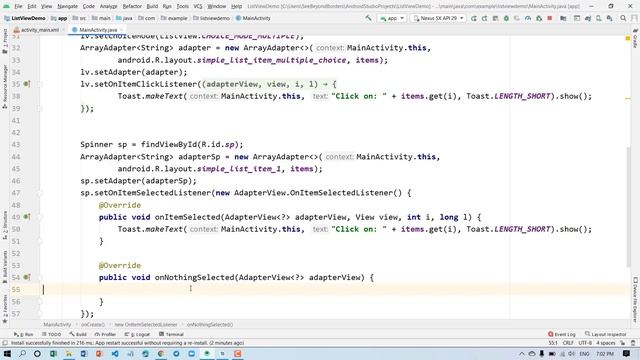The width and height of the screenshot is (640, 360).
Task: Toggle the read-only lock icon in status bar
Action: [x=623, y=343]
